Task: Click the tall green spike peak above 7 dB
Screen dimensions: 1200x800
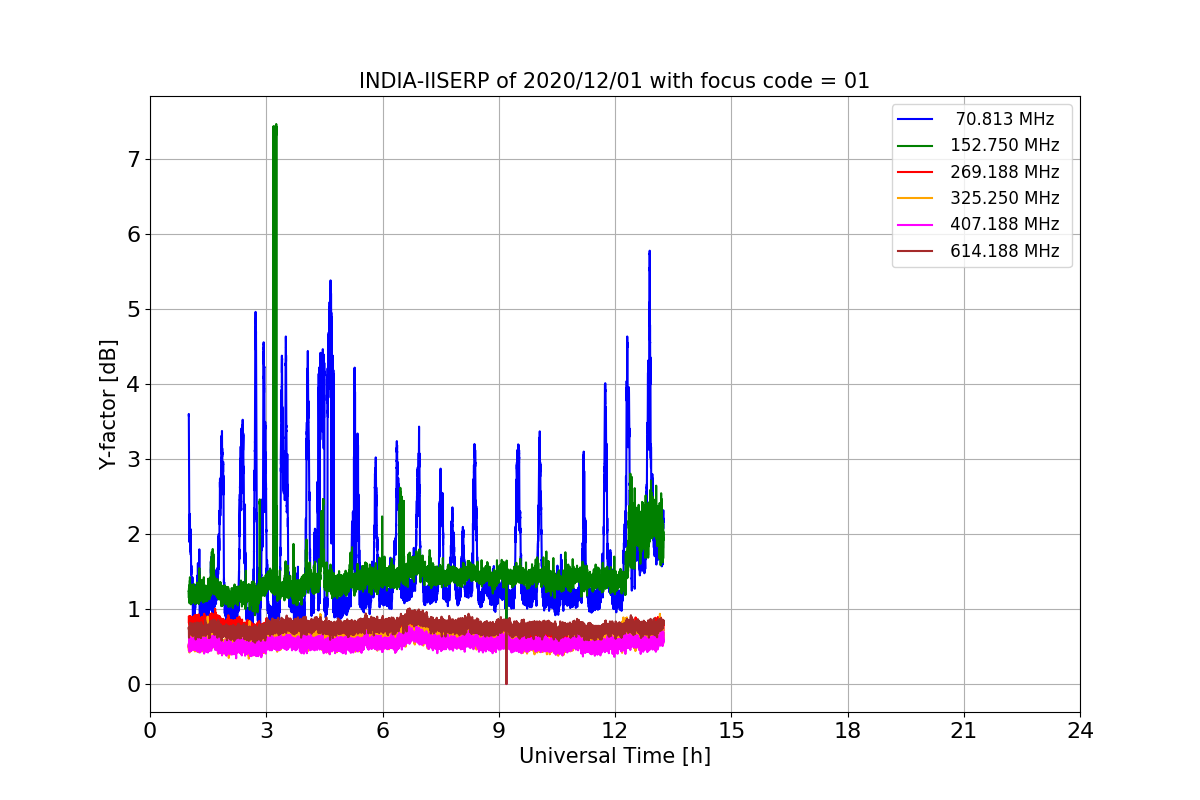Action: point(275,127)
